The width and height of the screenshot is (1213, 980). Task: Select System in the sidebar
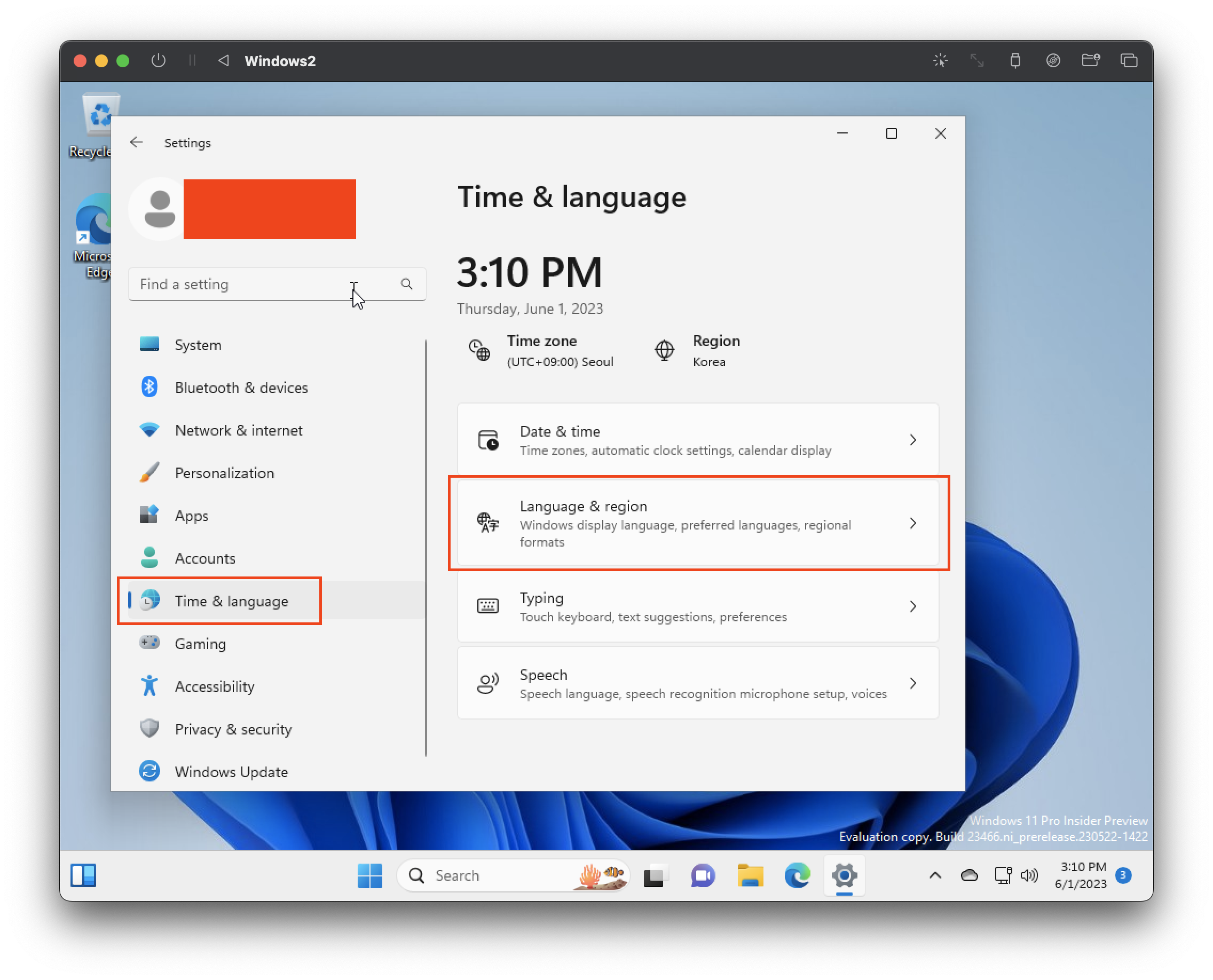198,345
